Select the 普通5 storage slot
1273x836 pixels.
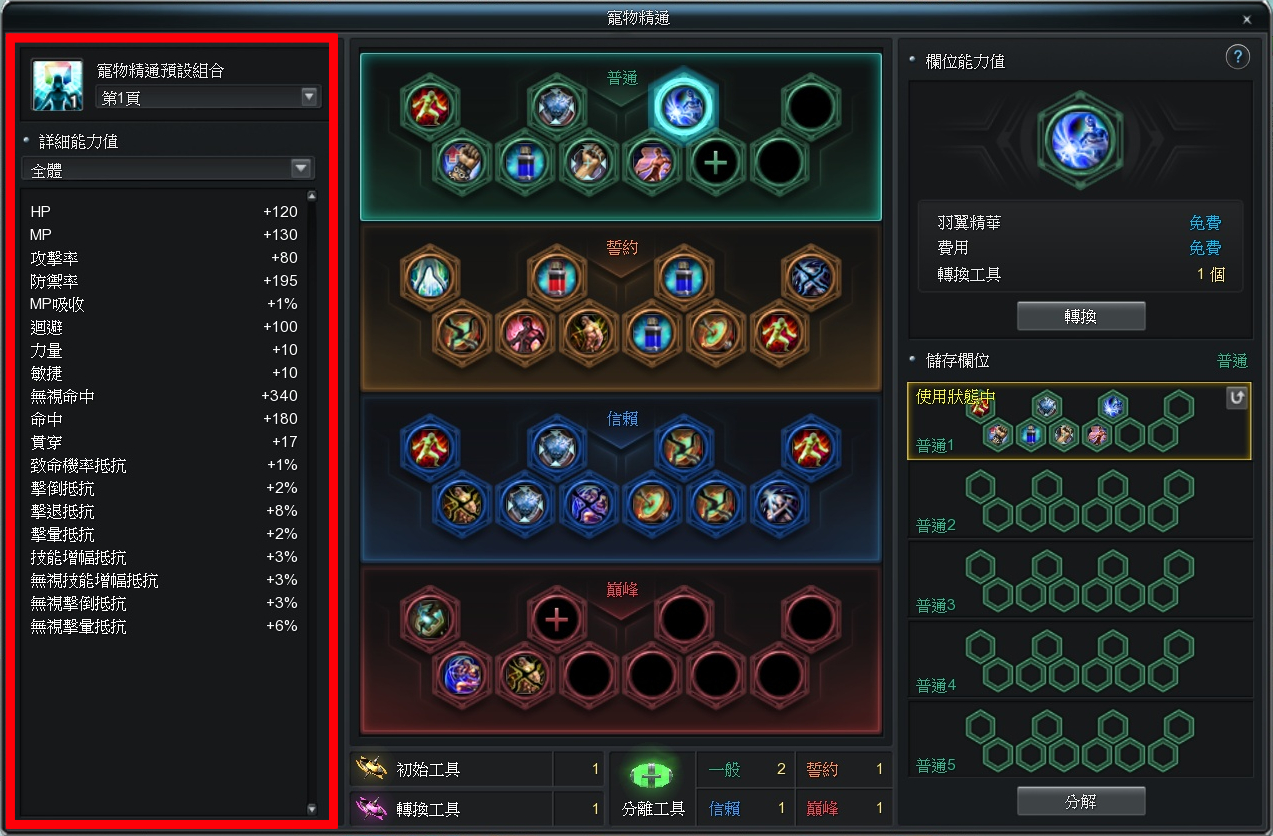[x=1080, y=740]
